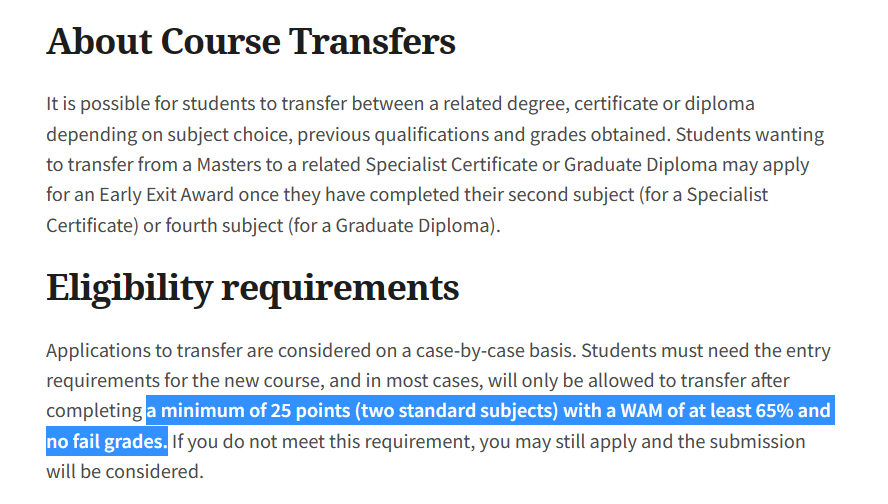
Task: Click the word "completing" before the highlighted text
Action: 94,411
